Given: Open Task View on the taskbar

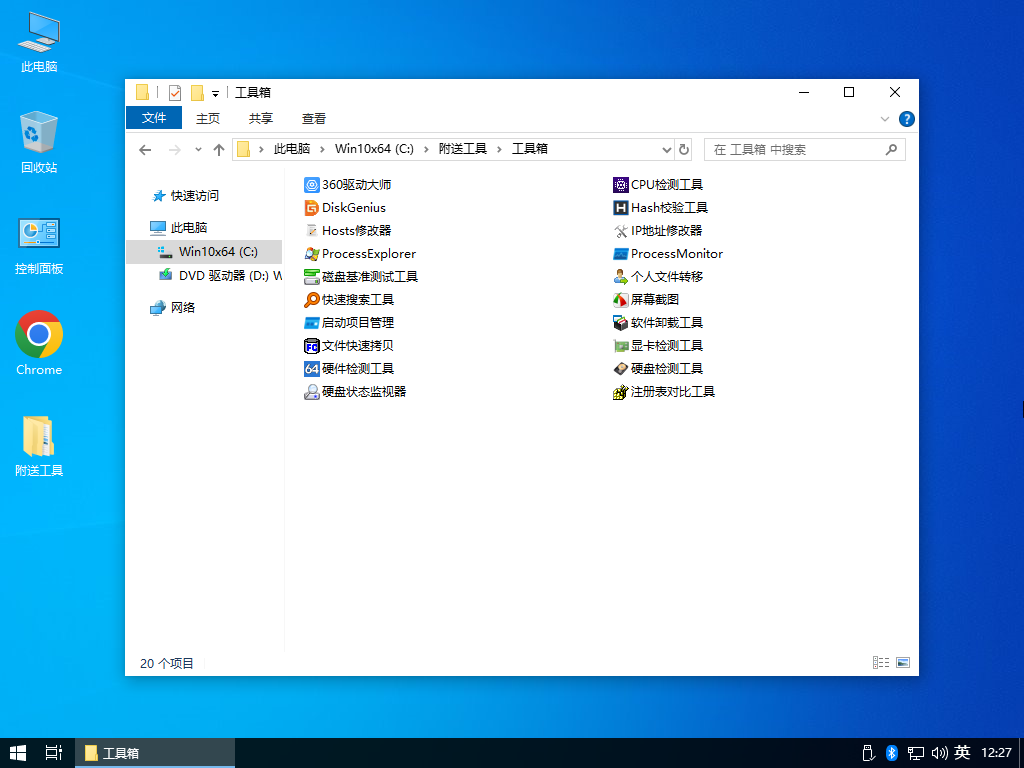Looking at the screenshot, I should (54, 753).
